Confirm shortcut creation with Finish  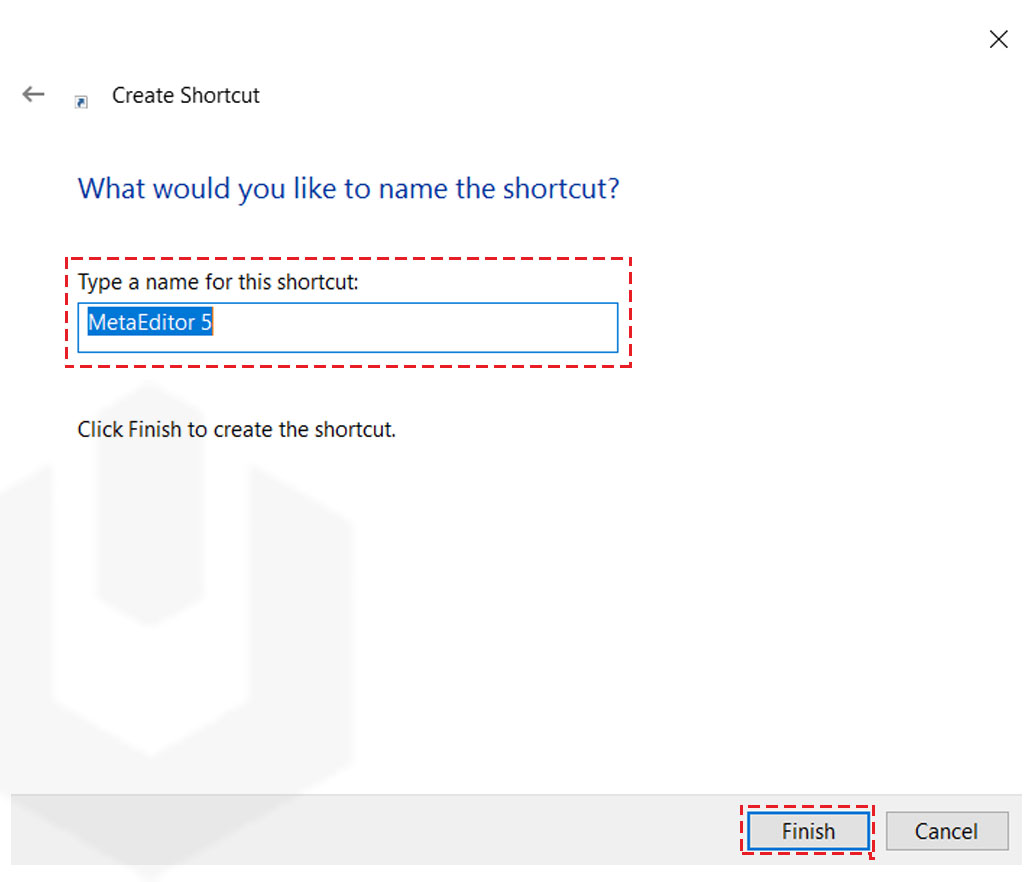coord(807,830)
